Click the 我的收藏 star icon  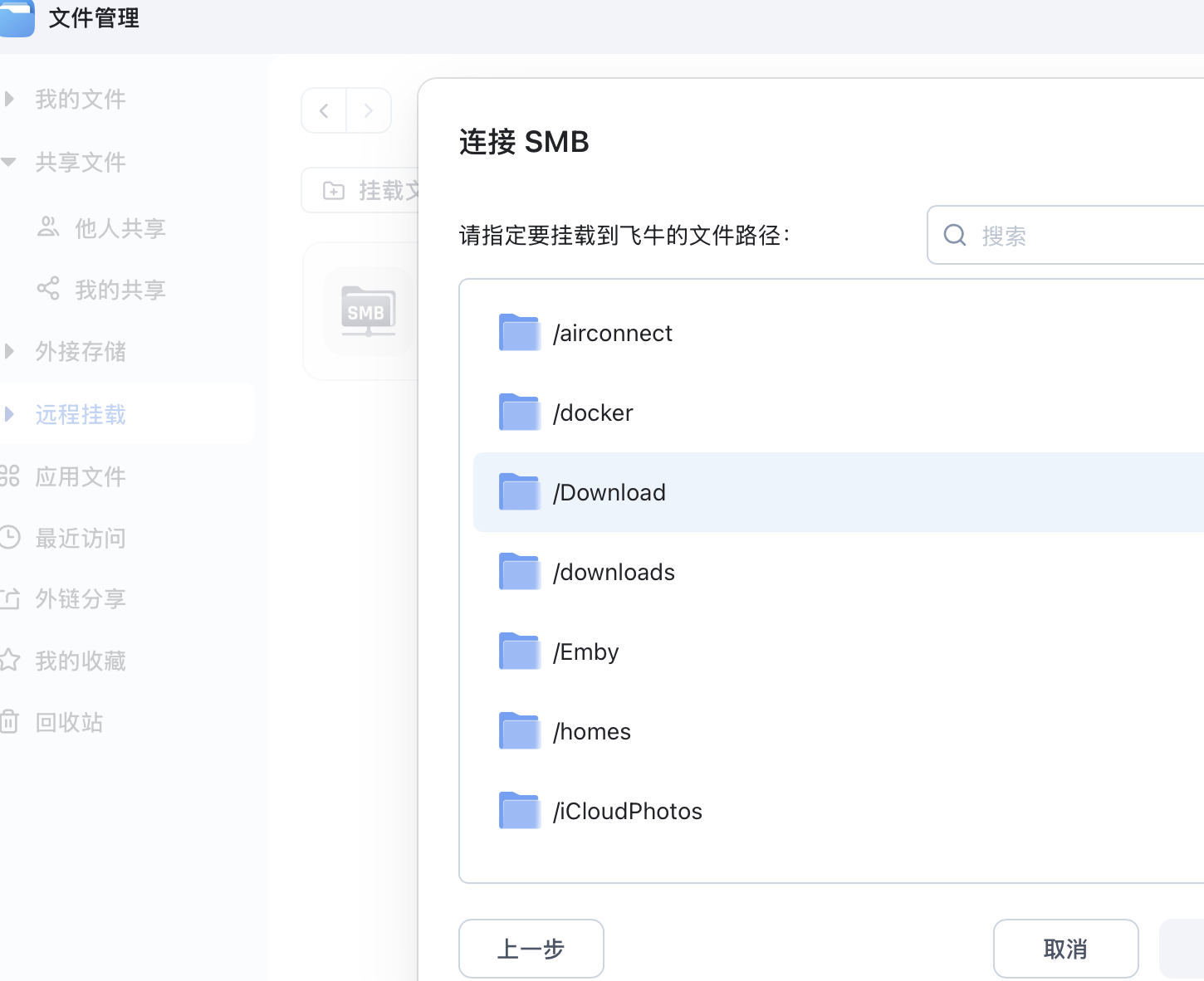(x=9, y=660)
